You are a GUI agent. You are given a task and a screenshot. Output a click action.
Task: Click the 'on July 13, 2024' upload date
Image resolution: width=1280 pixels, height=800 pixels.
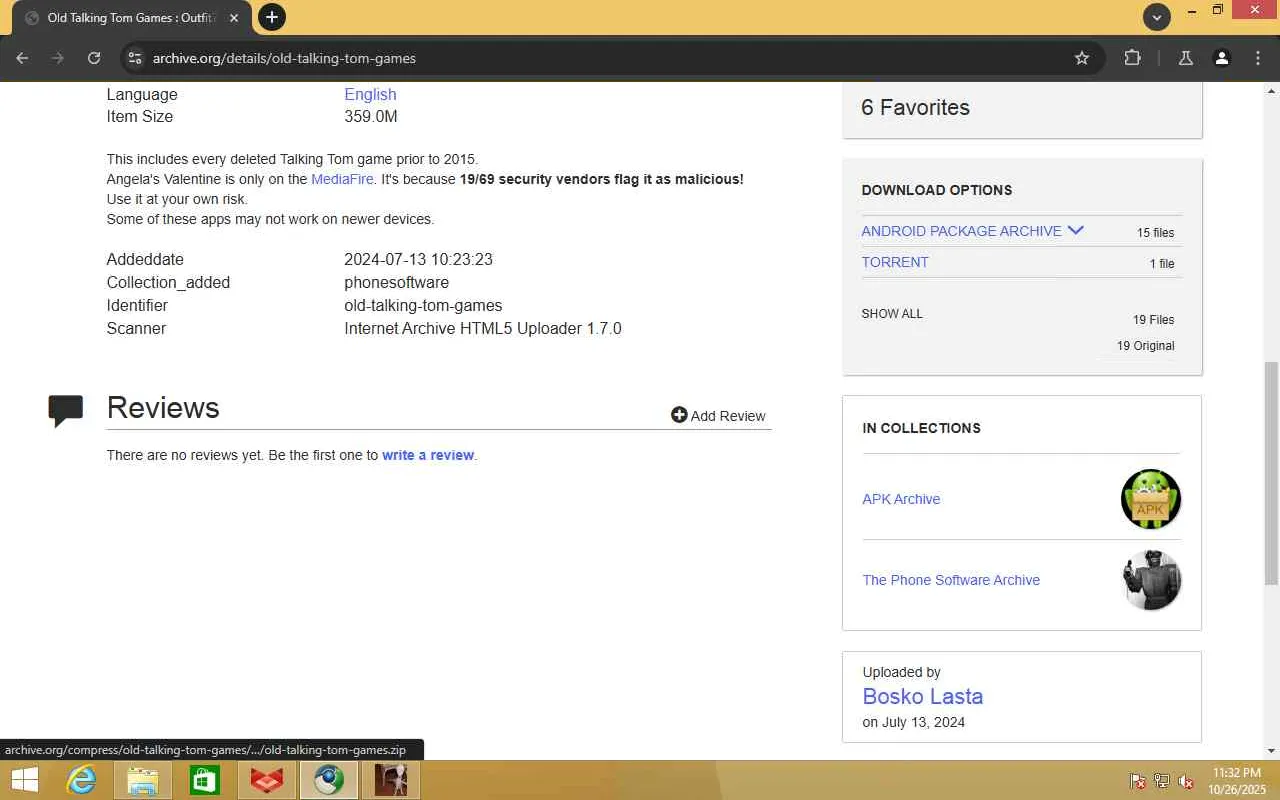(914, 722)
